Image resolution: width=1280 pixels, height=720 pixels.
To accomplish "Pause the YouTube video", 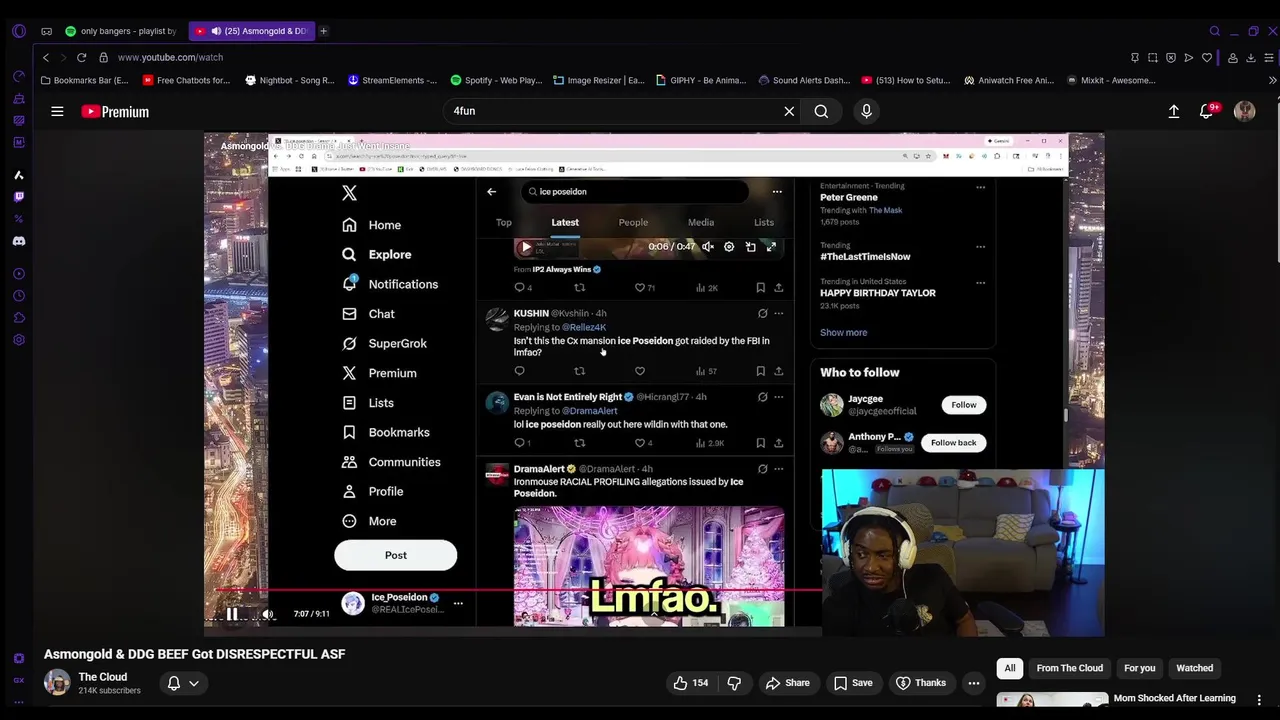I will pyautogui.click(x=231, y=614).
